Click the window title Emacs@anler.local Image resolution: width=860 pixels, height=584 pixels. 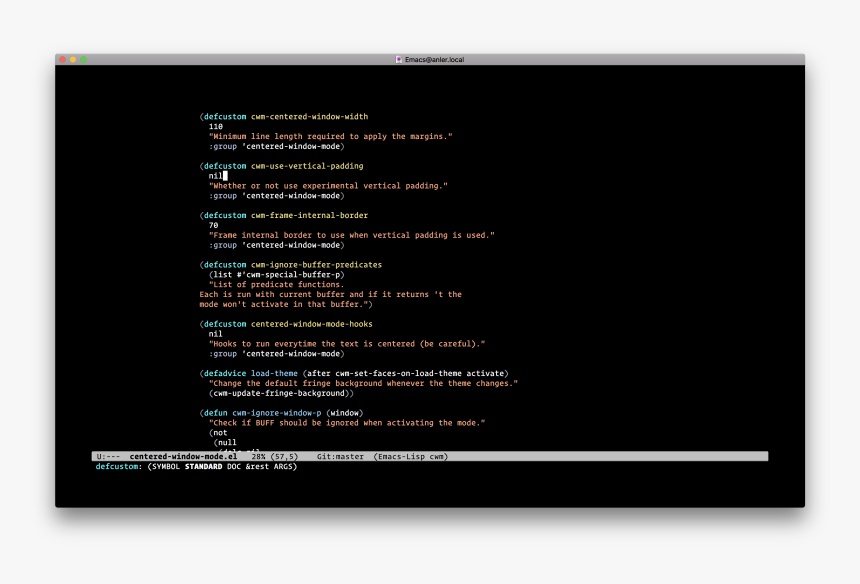coord(434,59)
